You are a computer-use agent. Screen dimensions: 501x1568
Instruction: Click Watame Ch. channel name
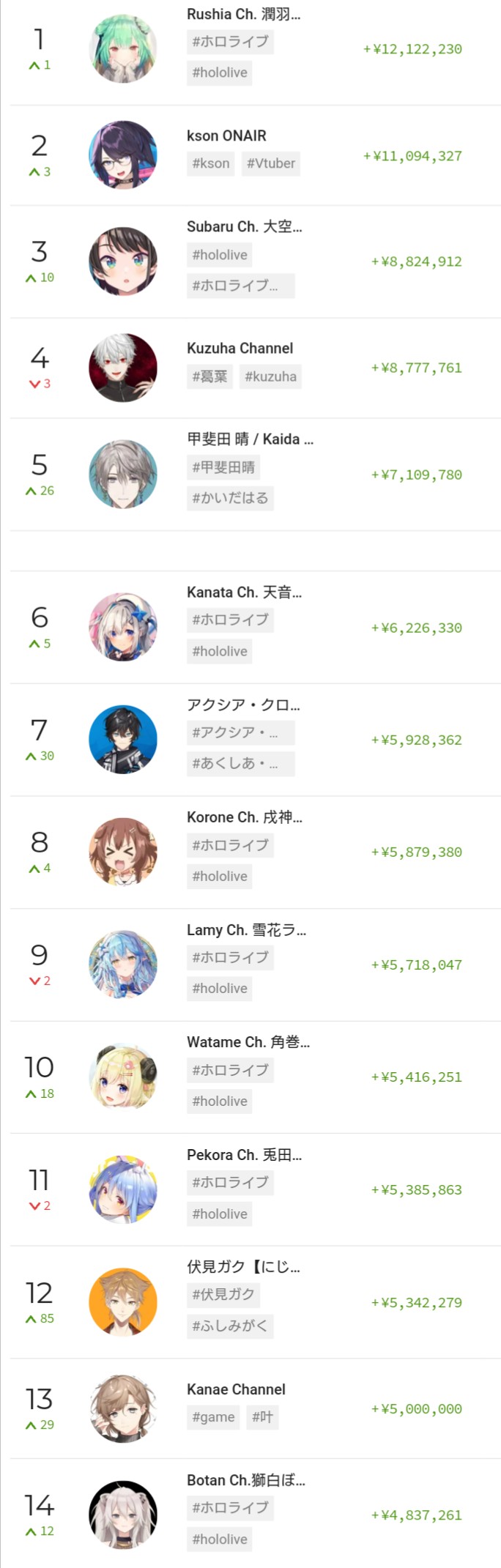coord(248,1041)
